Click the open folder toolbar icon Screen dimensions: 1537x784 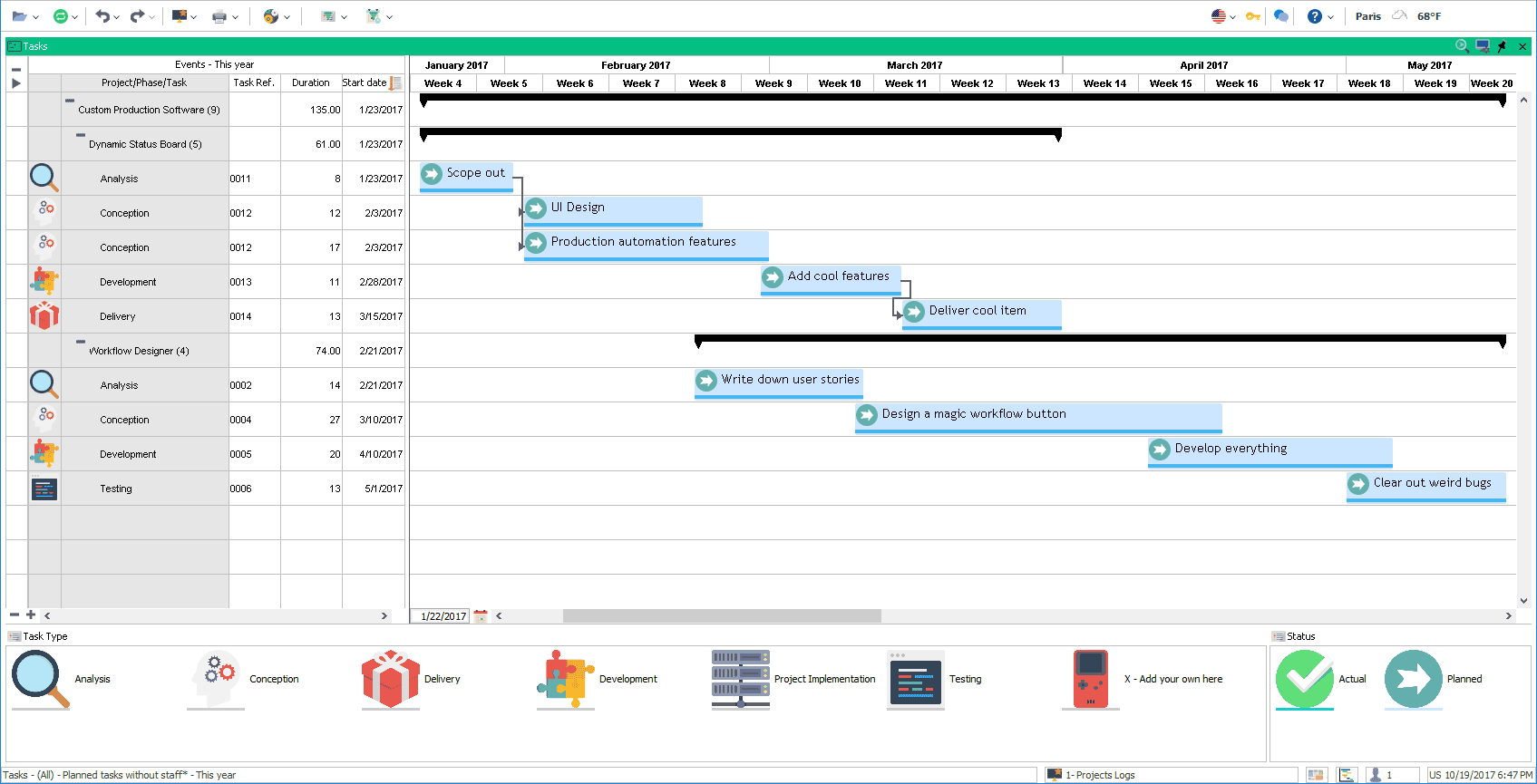(x=19, y=16)
